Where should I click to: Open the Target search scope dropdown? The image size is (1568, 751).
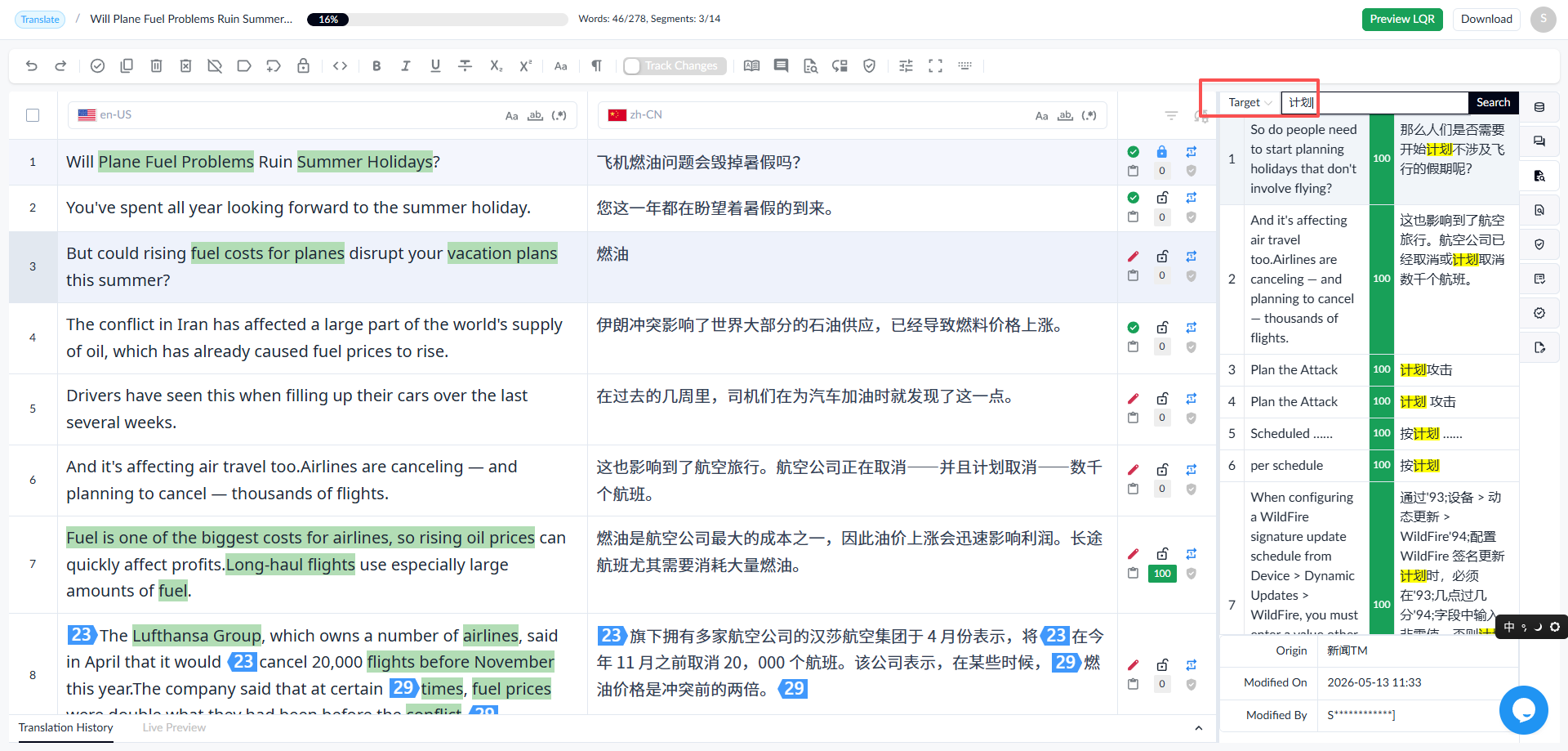click(1249, 102)
